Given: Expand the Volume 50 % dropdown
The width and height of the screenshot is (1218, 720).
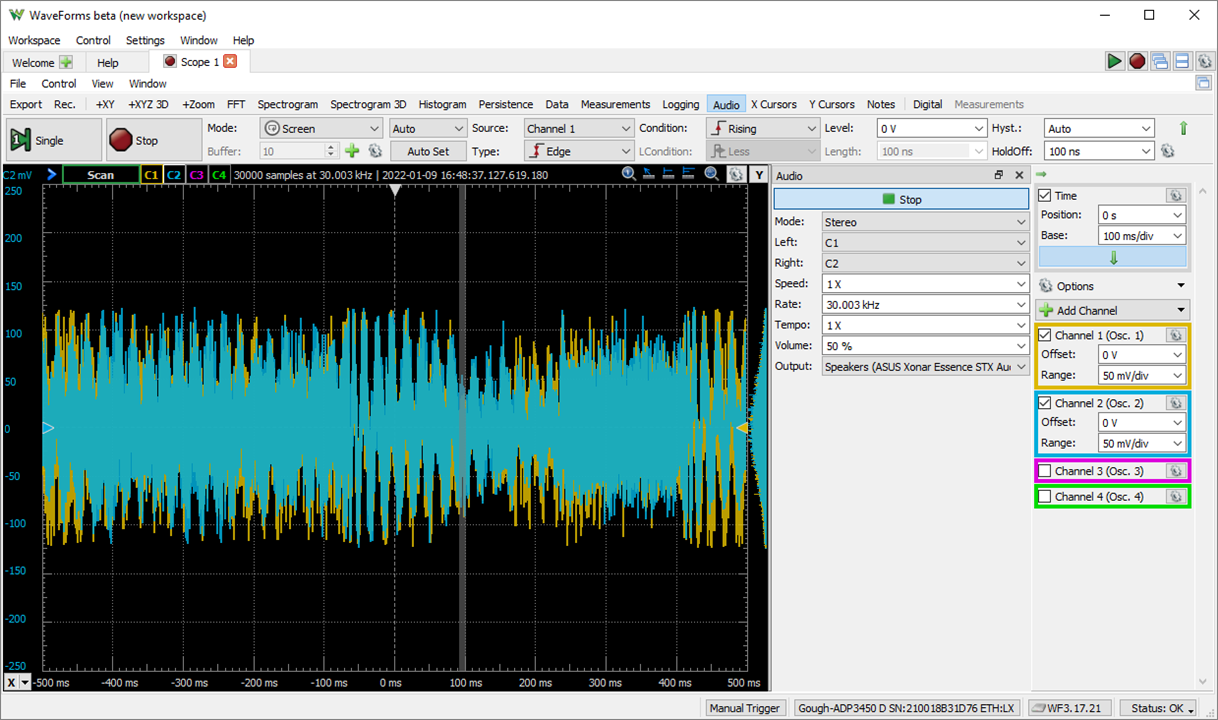Looking at the screenshot, I should tap(924, 346).
